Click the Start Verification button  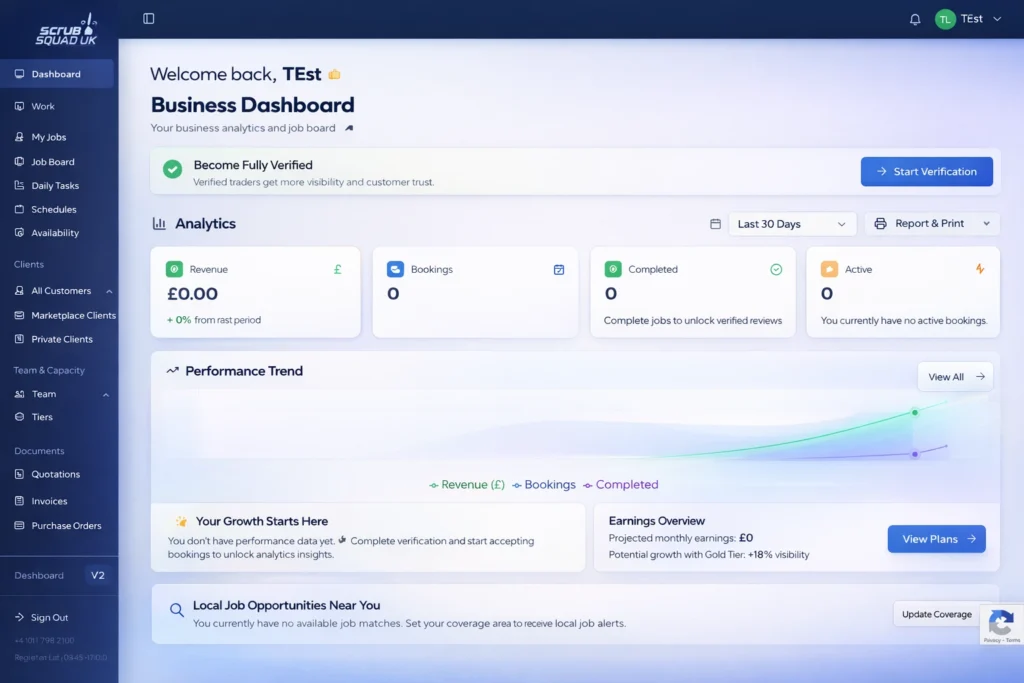pos(926,171)
